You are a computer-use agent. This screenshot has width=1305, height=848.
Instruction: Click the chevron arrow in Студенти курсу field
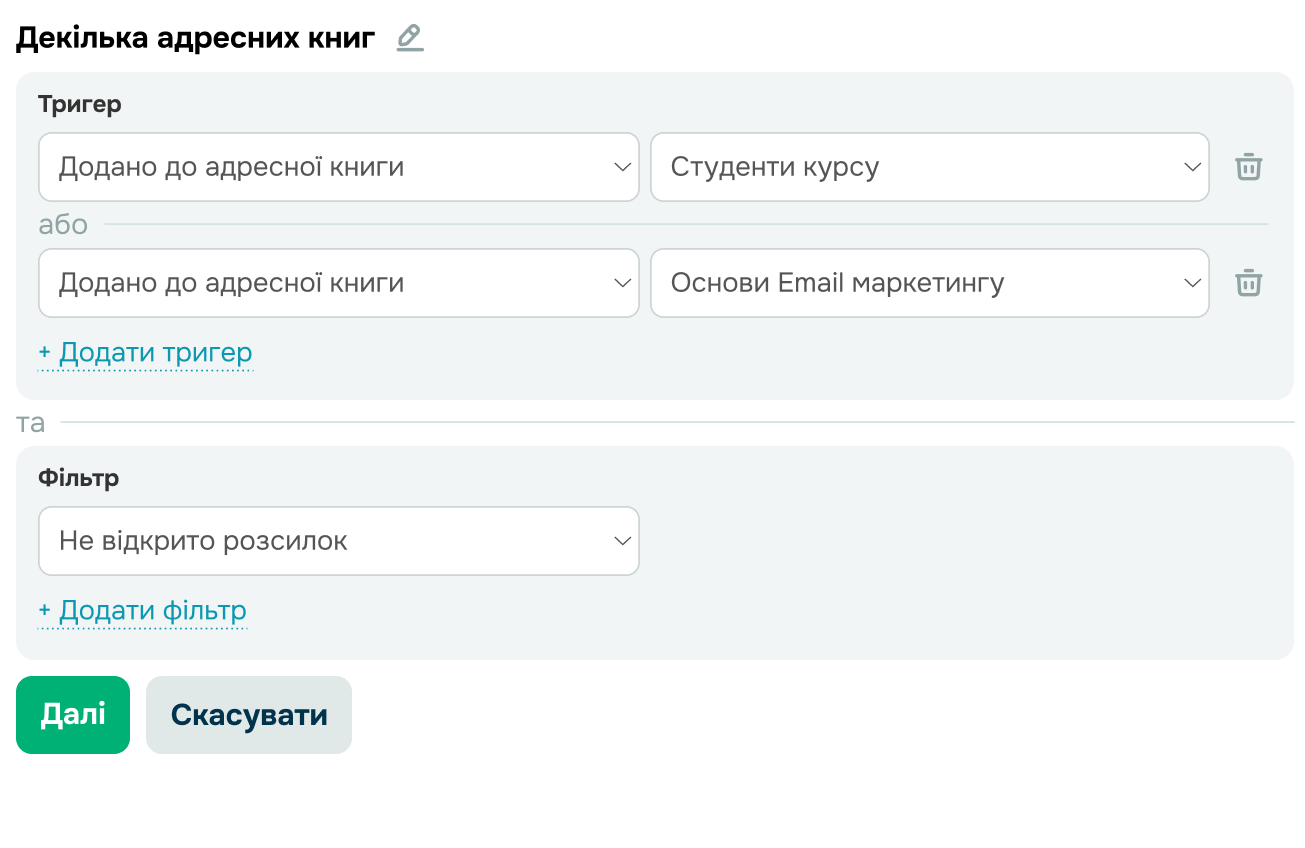(1192, 167)
